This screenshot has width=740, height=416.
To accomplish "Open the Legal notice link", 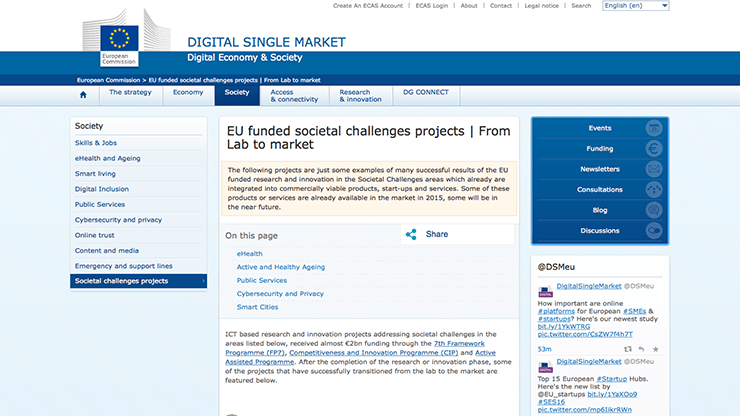I will 541,6.
